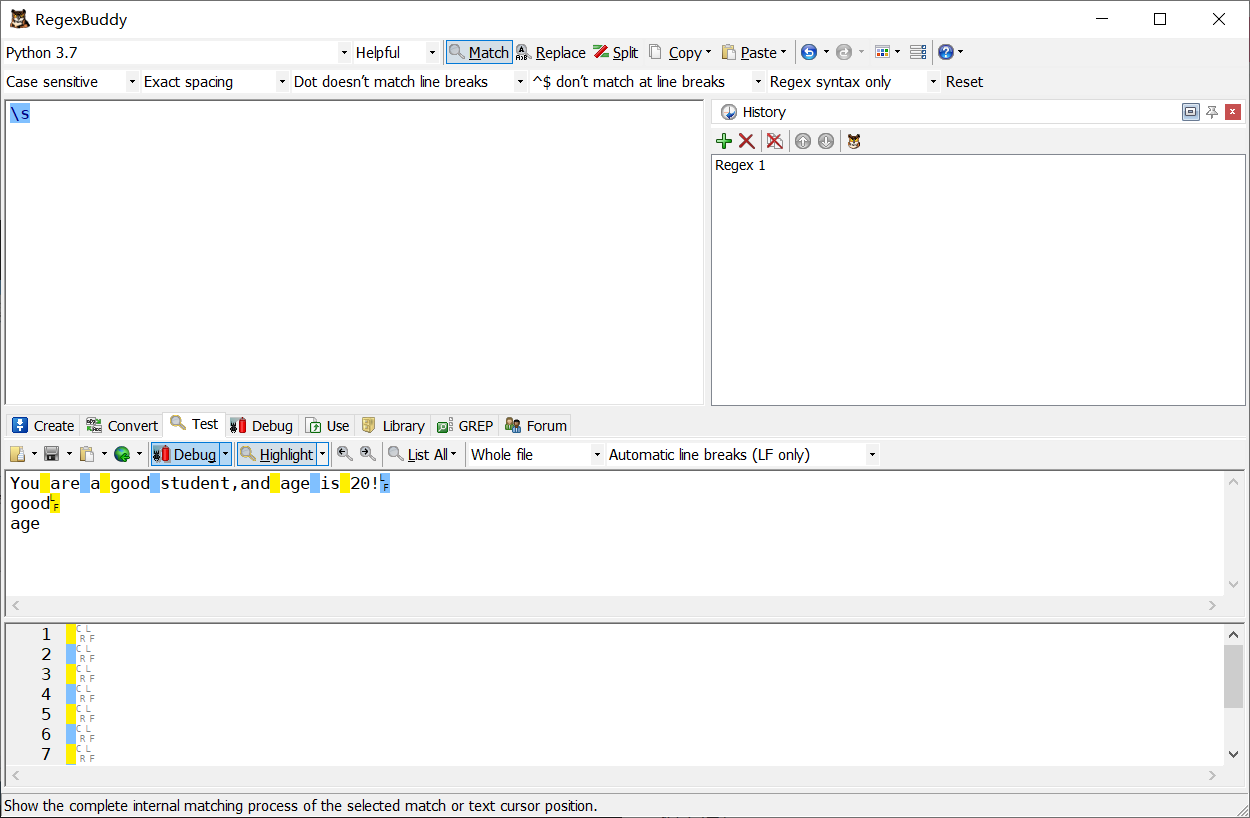
Task: Go to previous match with the magnifier arrow icon
Action: 345,454
